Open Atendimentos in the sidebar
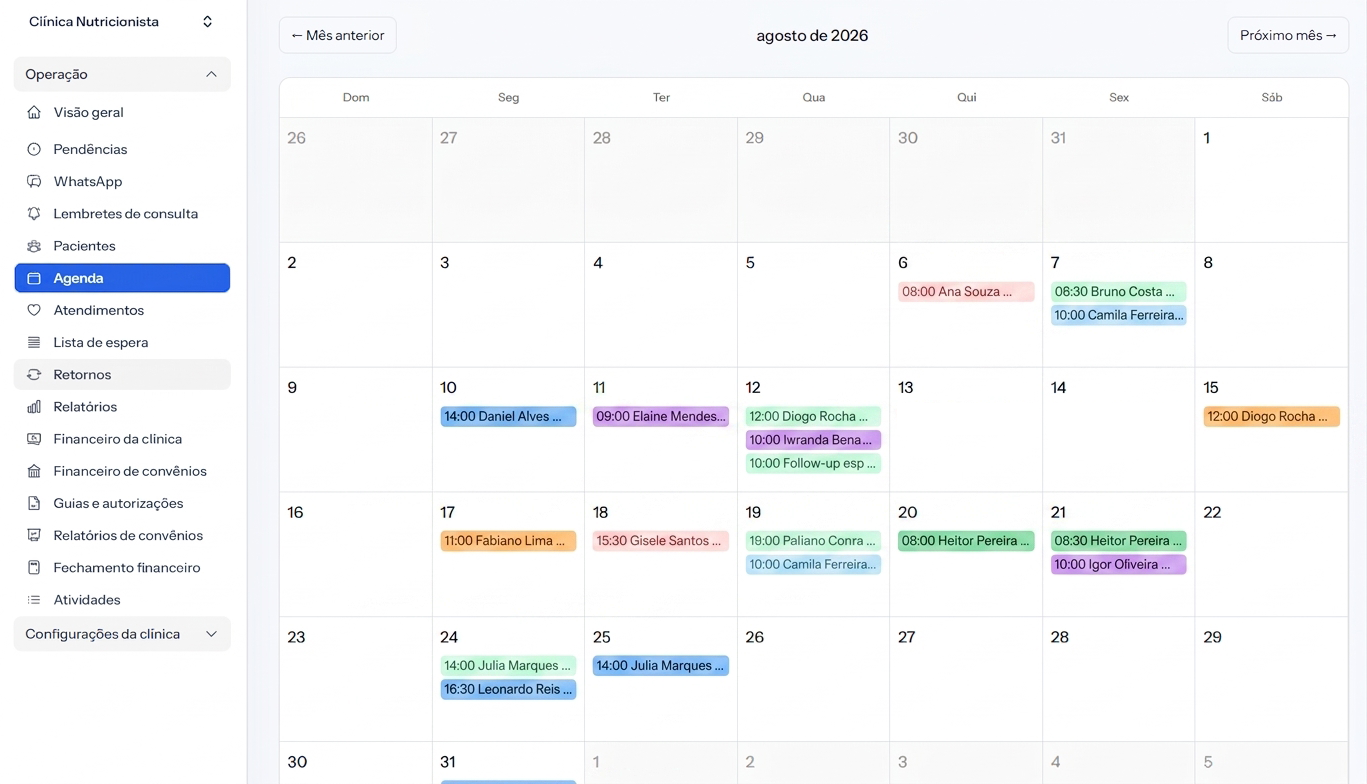 click(122, 310)
